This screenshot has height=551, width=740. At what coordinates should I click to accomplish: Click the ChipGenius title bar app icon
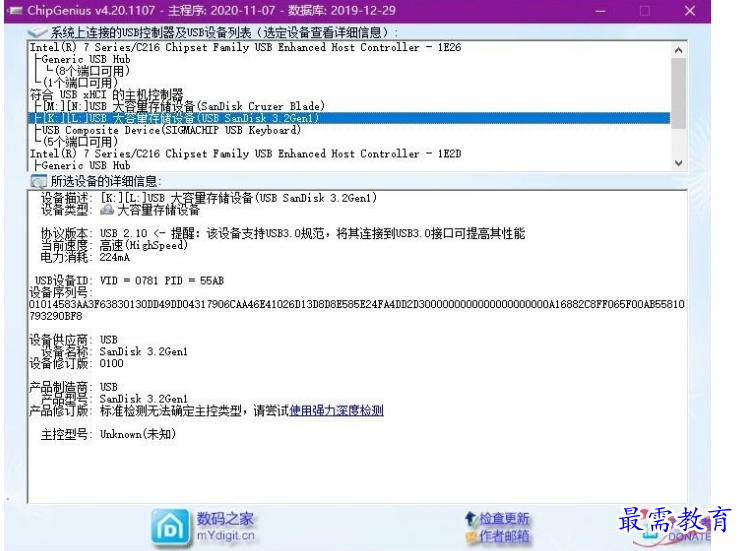point(16,10)
